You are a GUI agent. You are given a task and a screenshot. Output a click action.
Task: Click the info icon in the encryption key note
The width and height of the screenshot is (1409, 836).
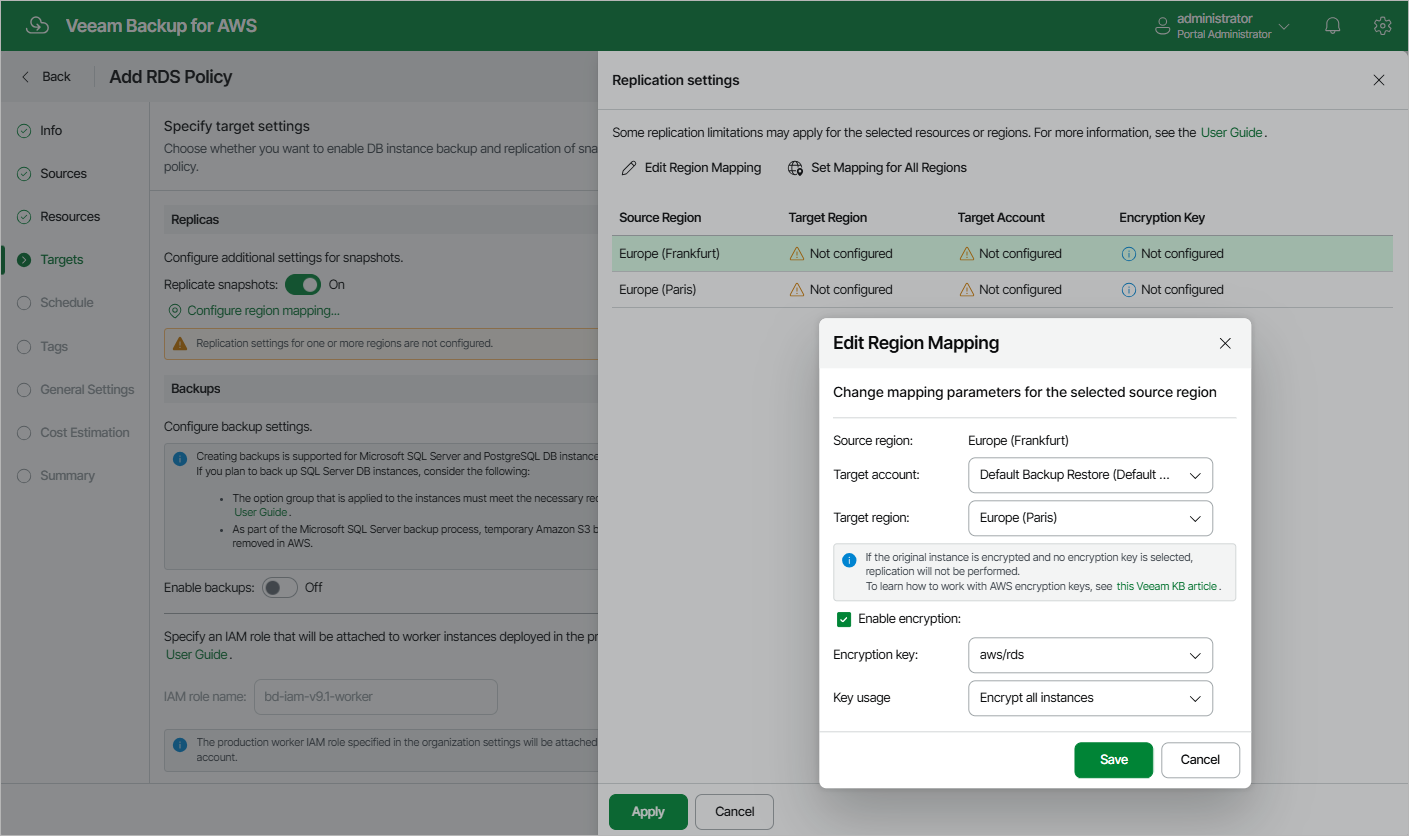click(849, 560)
